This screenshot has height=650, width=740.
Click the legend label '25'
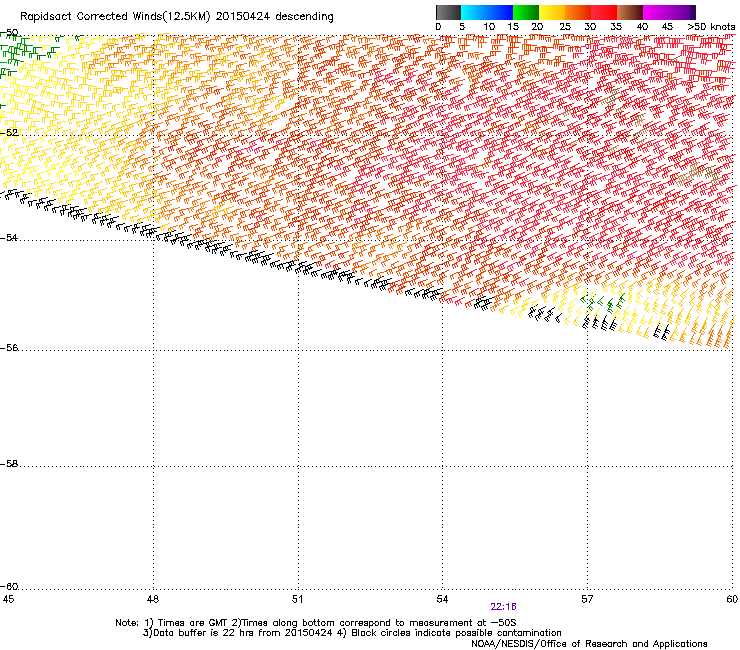coord(565,27)
